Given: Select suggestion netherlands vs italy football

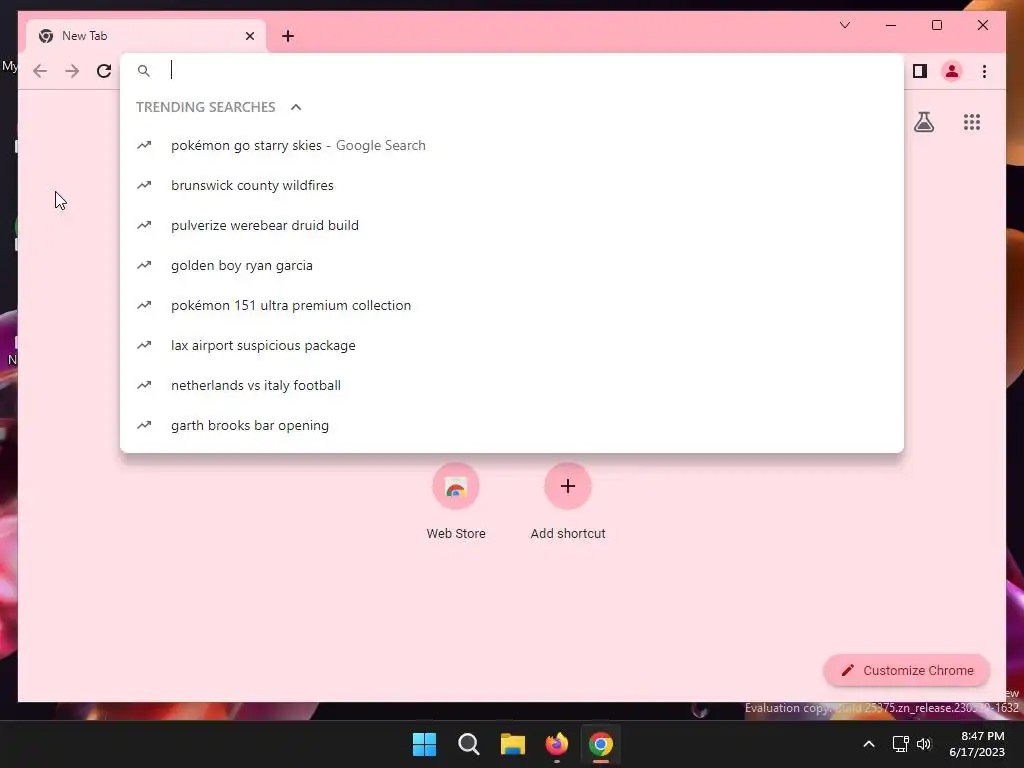Looking at the screenshot, I should click(512, 385).
